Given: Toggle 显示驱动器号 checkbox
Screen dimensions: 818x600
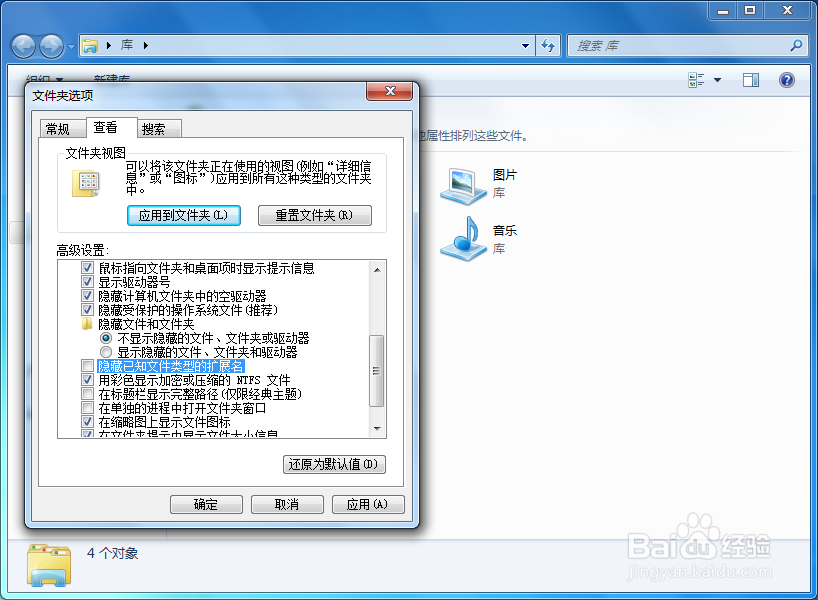Looking at the screenshot, I should [x=88, y=282].
